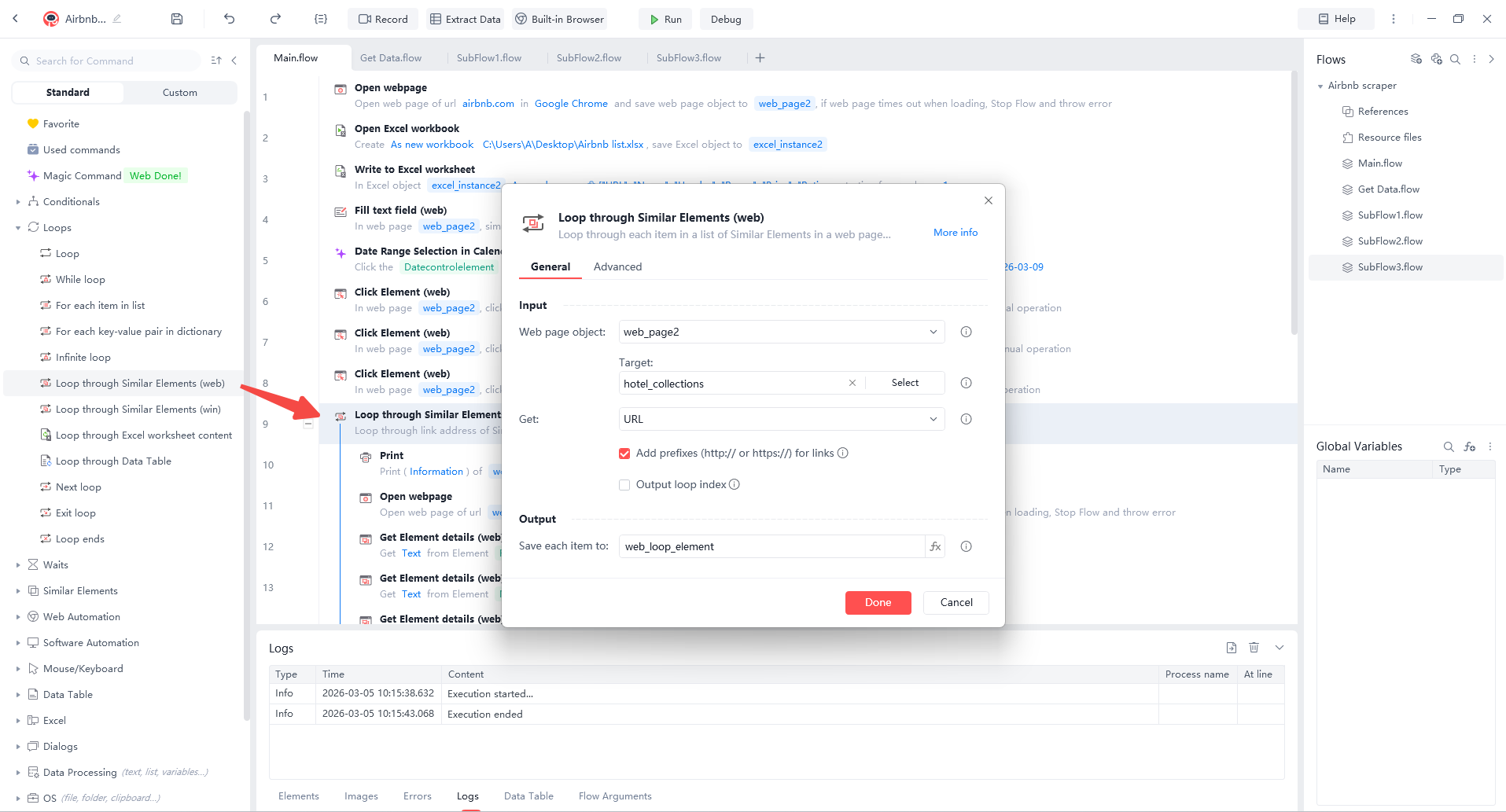Uncheck Add prefixes for links option
Viewport: 1506px width, 812px height.
click(x=624, y=453)
